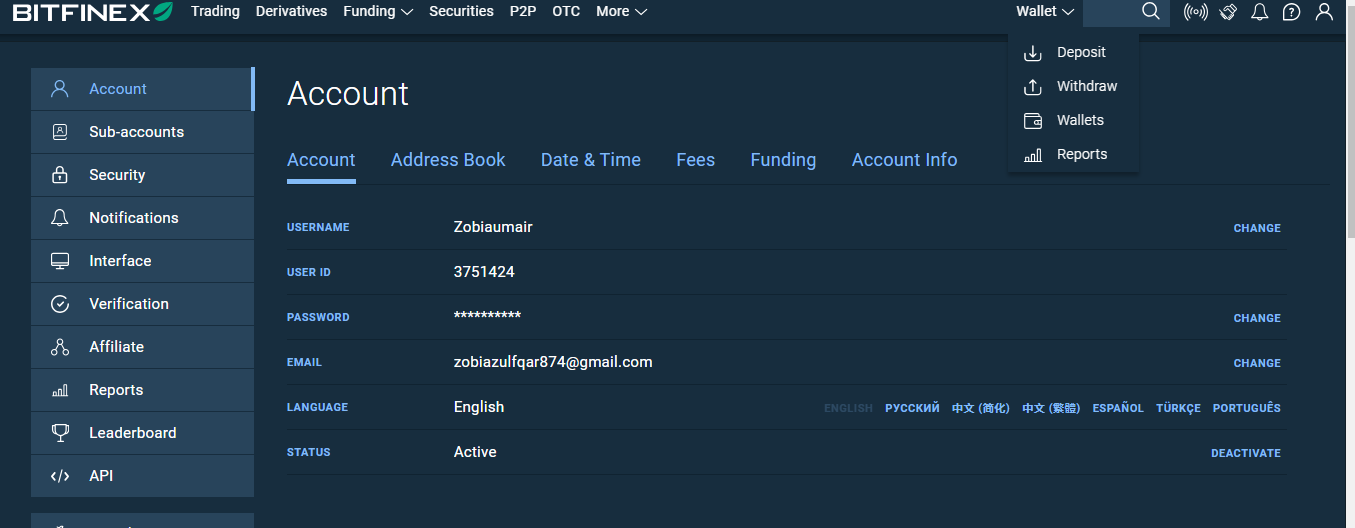Open the notifications bell in header

click(1260, 12)
